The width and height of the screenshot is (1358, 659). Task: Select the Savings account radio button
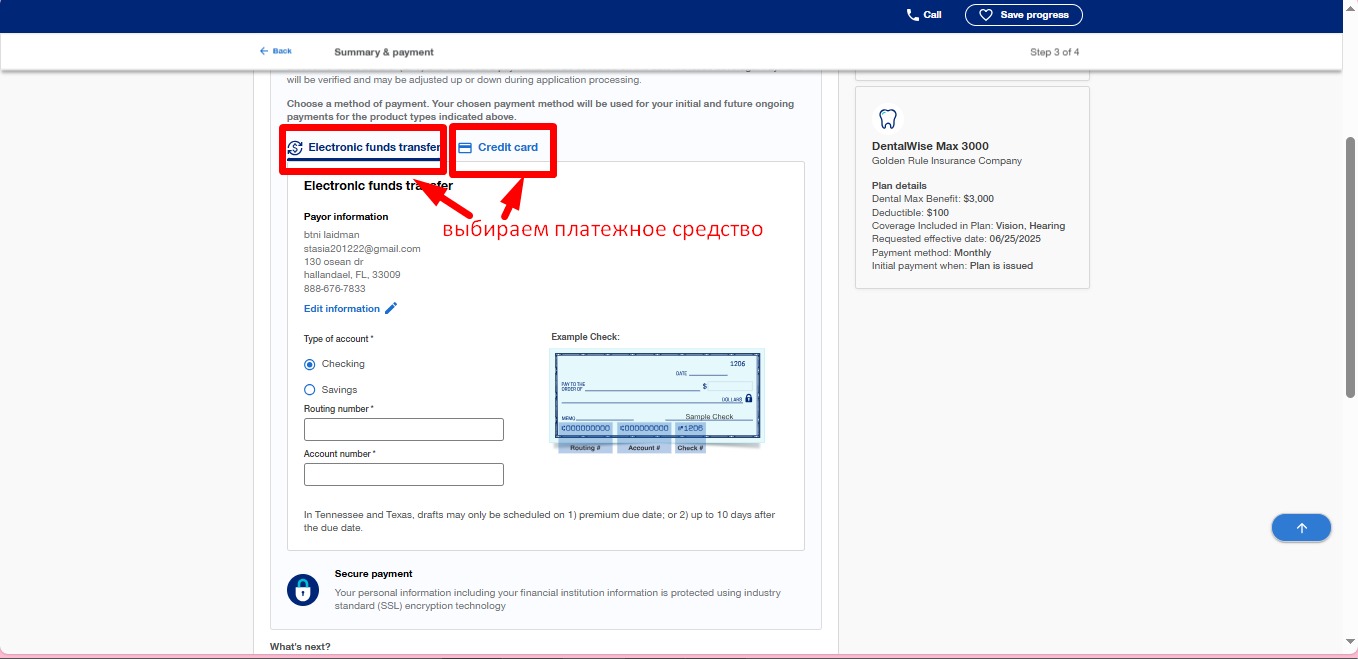[x=309, y=389]
